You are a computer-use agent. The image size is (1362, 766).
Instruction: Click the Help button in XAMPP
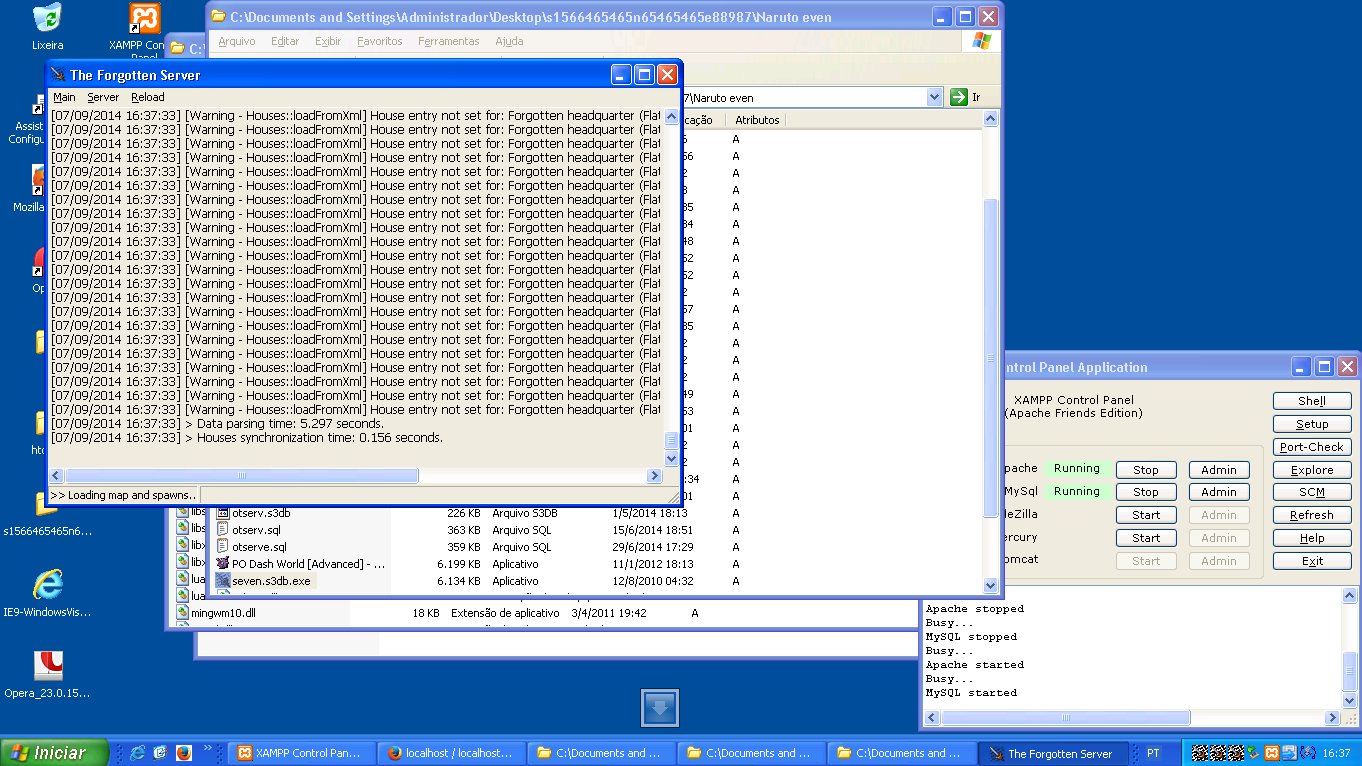tap(1312, 538)
